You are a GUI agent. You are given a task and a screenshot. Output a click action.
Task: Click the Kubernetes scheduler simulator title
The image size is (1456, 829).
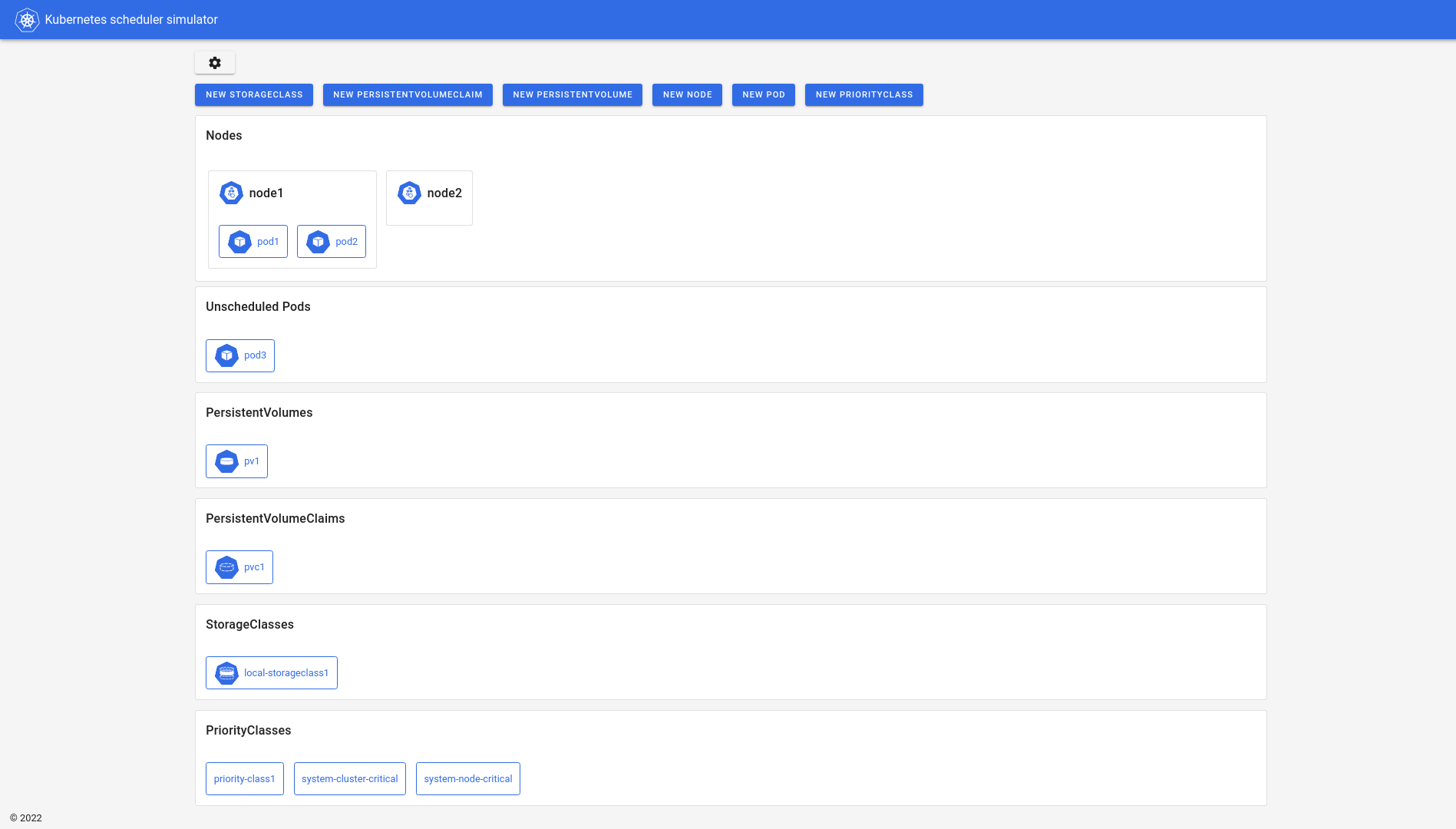pos(131,20)
